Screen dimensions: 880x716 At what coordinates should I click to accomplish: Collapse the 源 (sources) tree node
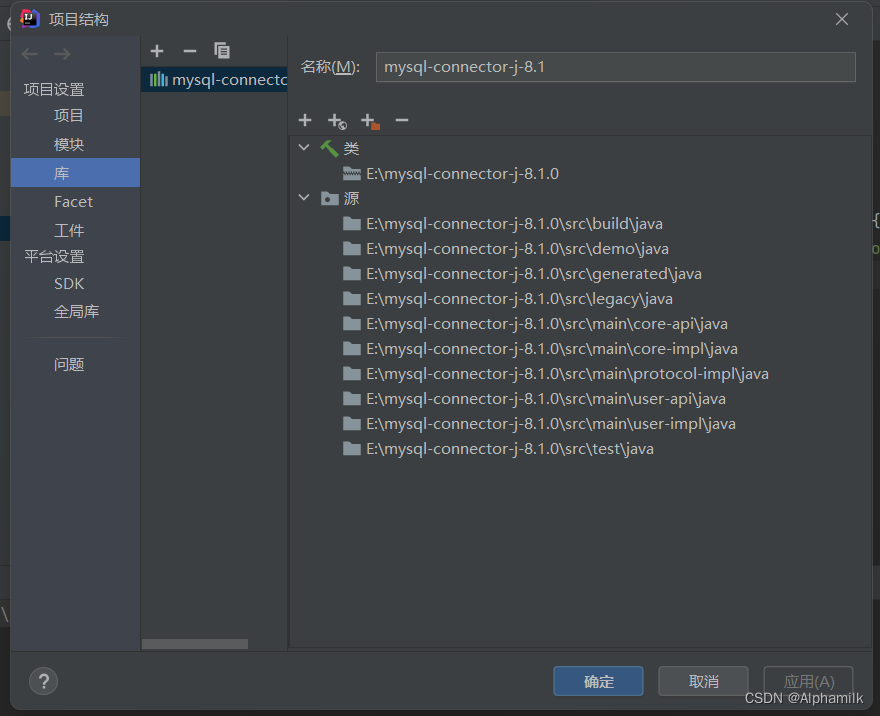(303, 197)
